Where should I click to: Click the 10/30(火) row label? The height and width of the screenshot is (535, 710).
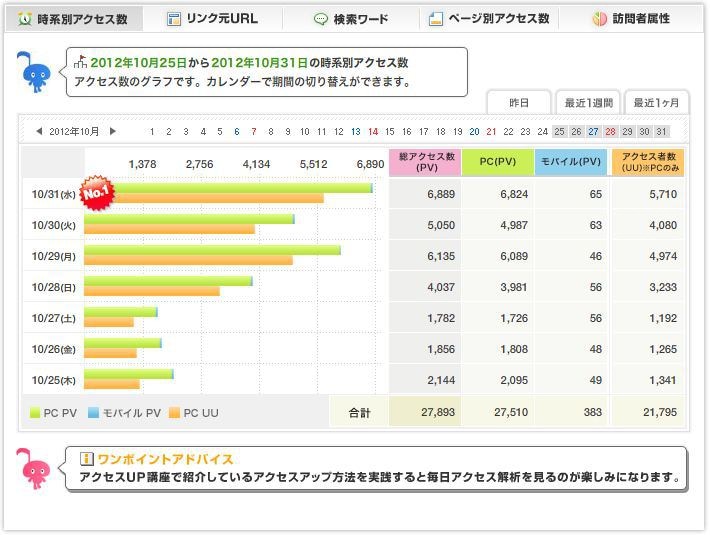(x=53, y=225)
